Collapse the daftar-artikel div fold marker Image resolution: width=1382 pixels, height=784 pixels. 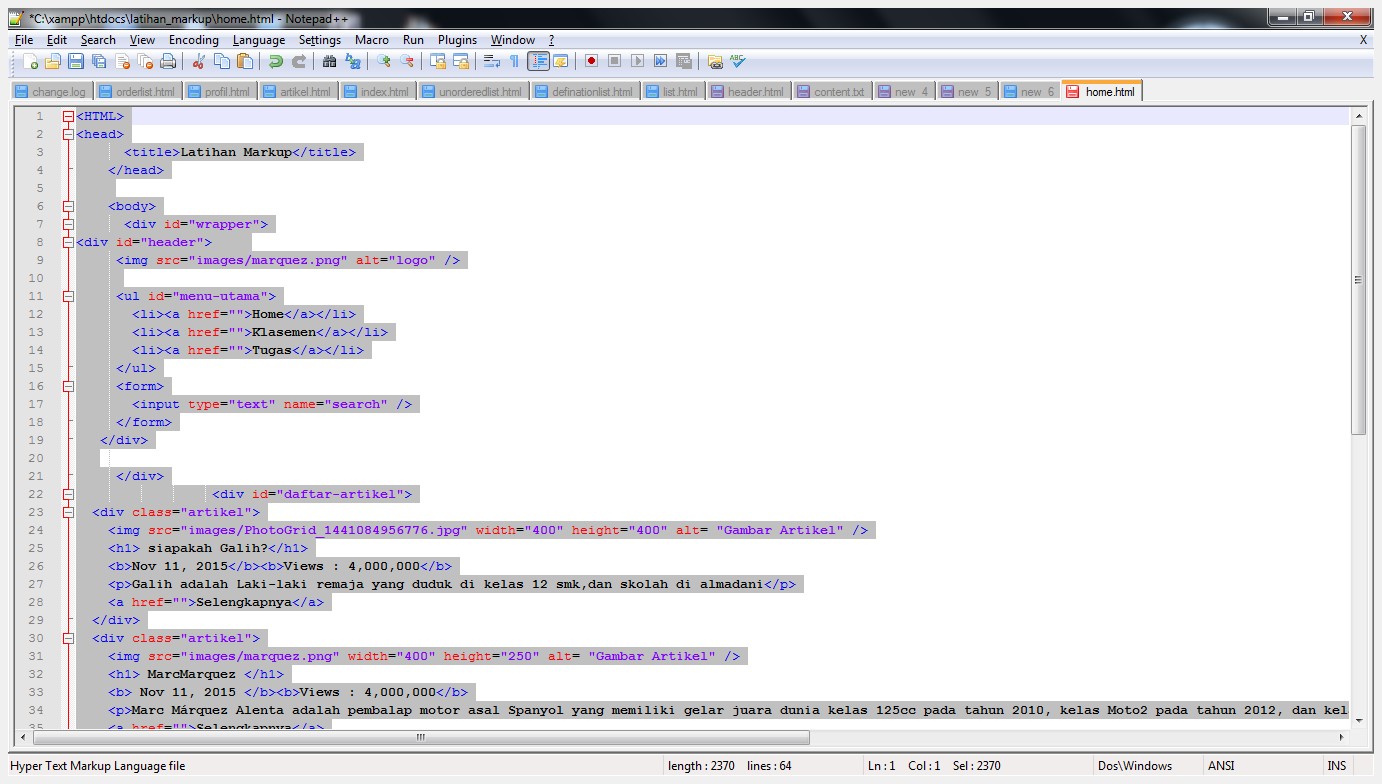tap(68, 494)
